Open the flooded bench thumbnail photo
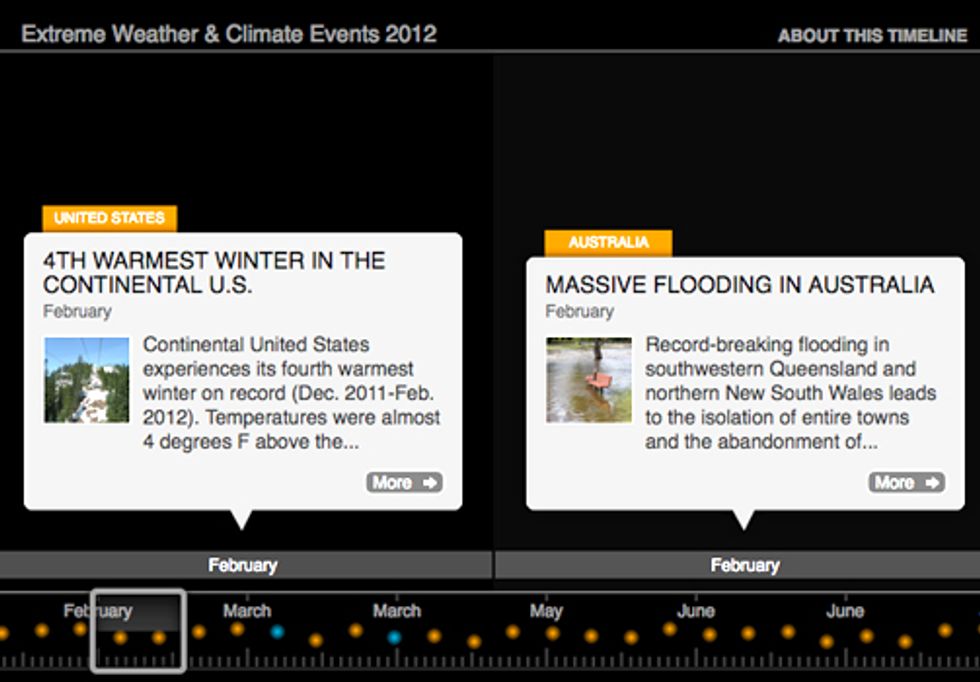The height and width of the screenshot is (682, 980). point(589,380)
